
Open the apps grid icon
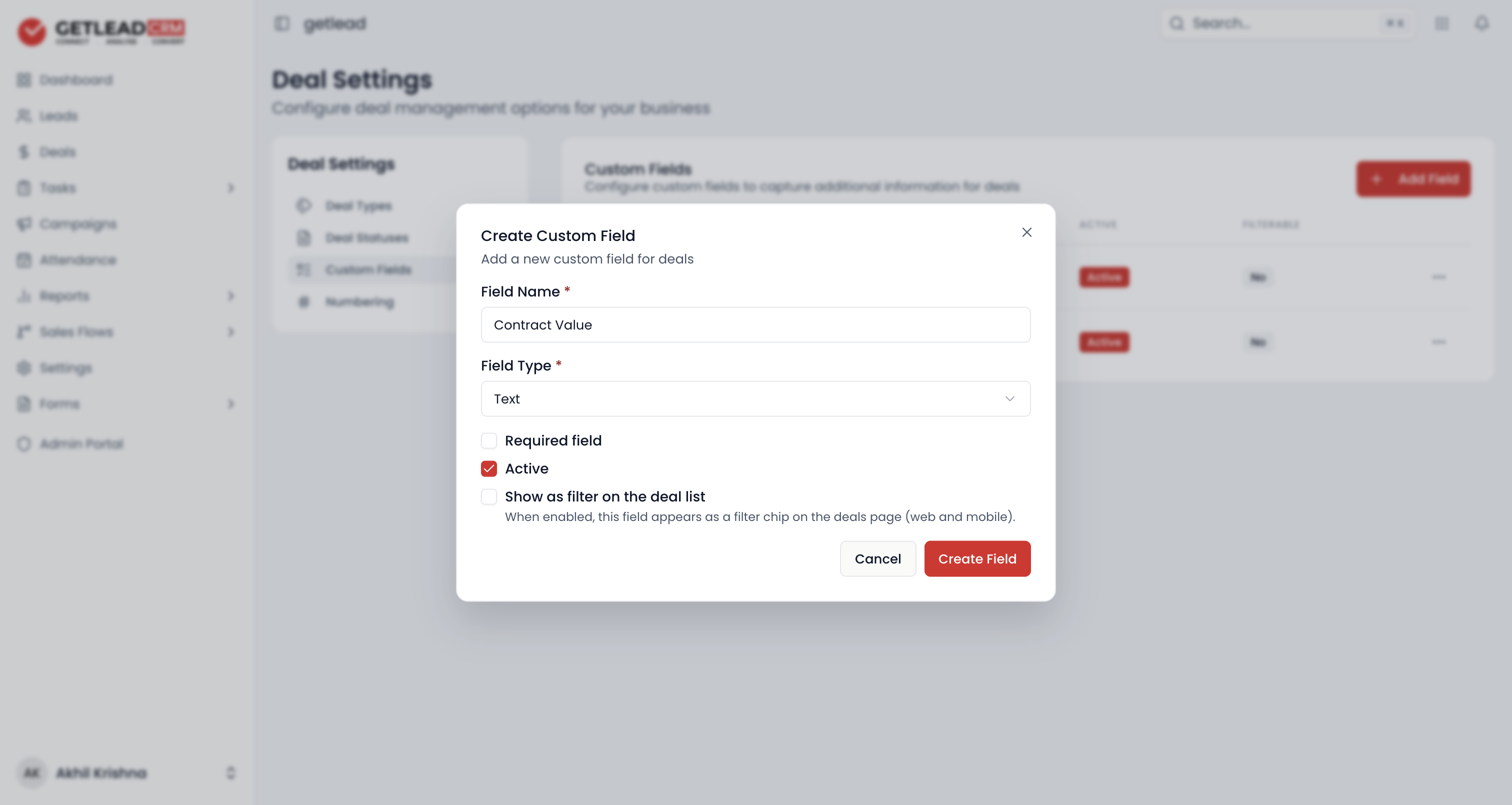(x=1441, y=23)
